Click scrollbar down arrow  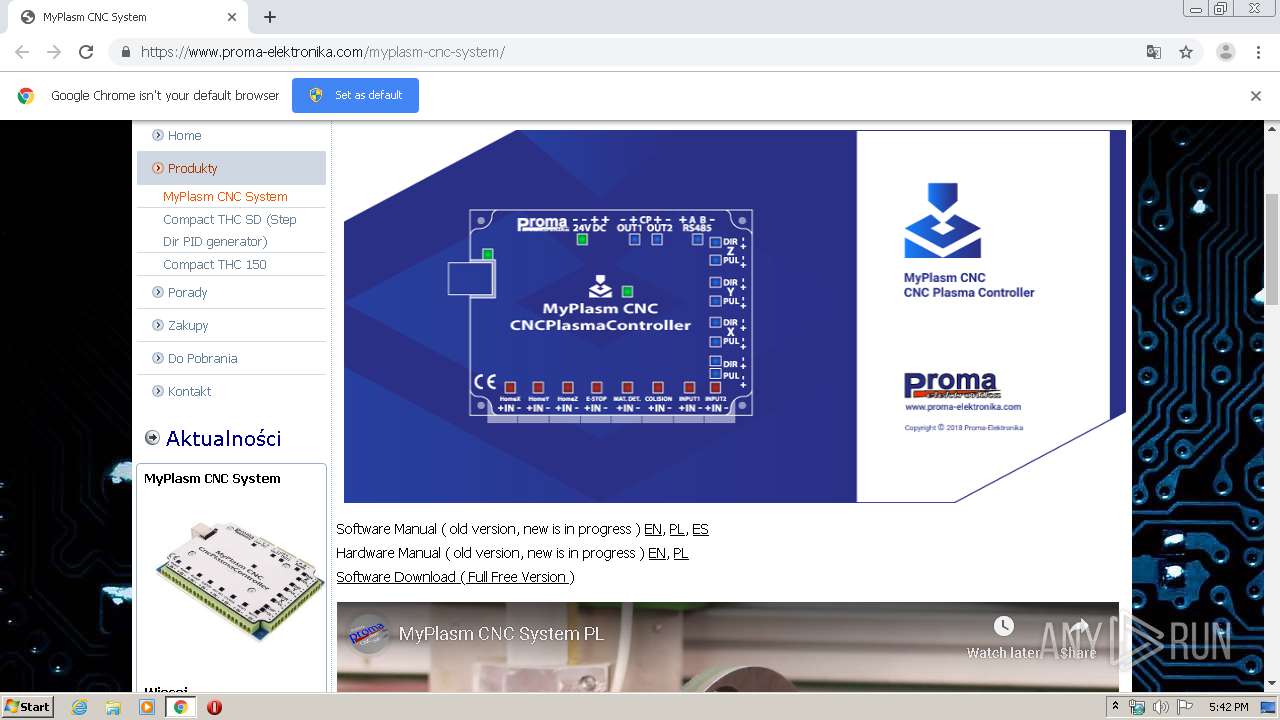pyautogui.click(x=1272, y=683)
